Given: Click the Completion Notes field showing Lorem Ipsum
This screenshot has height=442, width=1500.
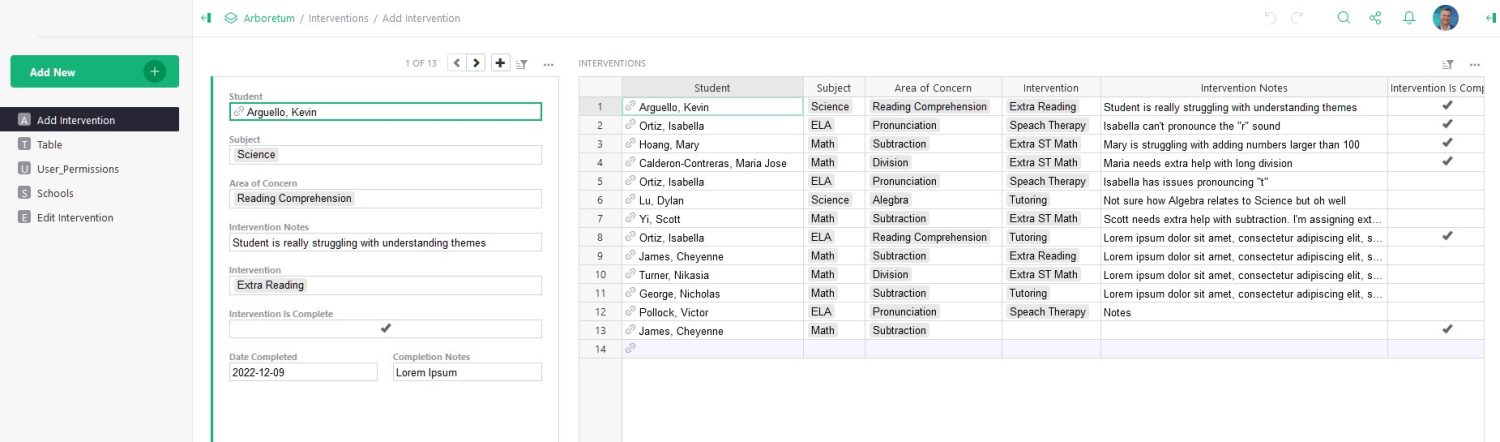Looking at the screenshot, I should point(467,372).
